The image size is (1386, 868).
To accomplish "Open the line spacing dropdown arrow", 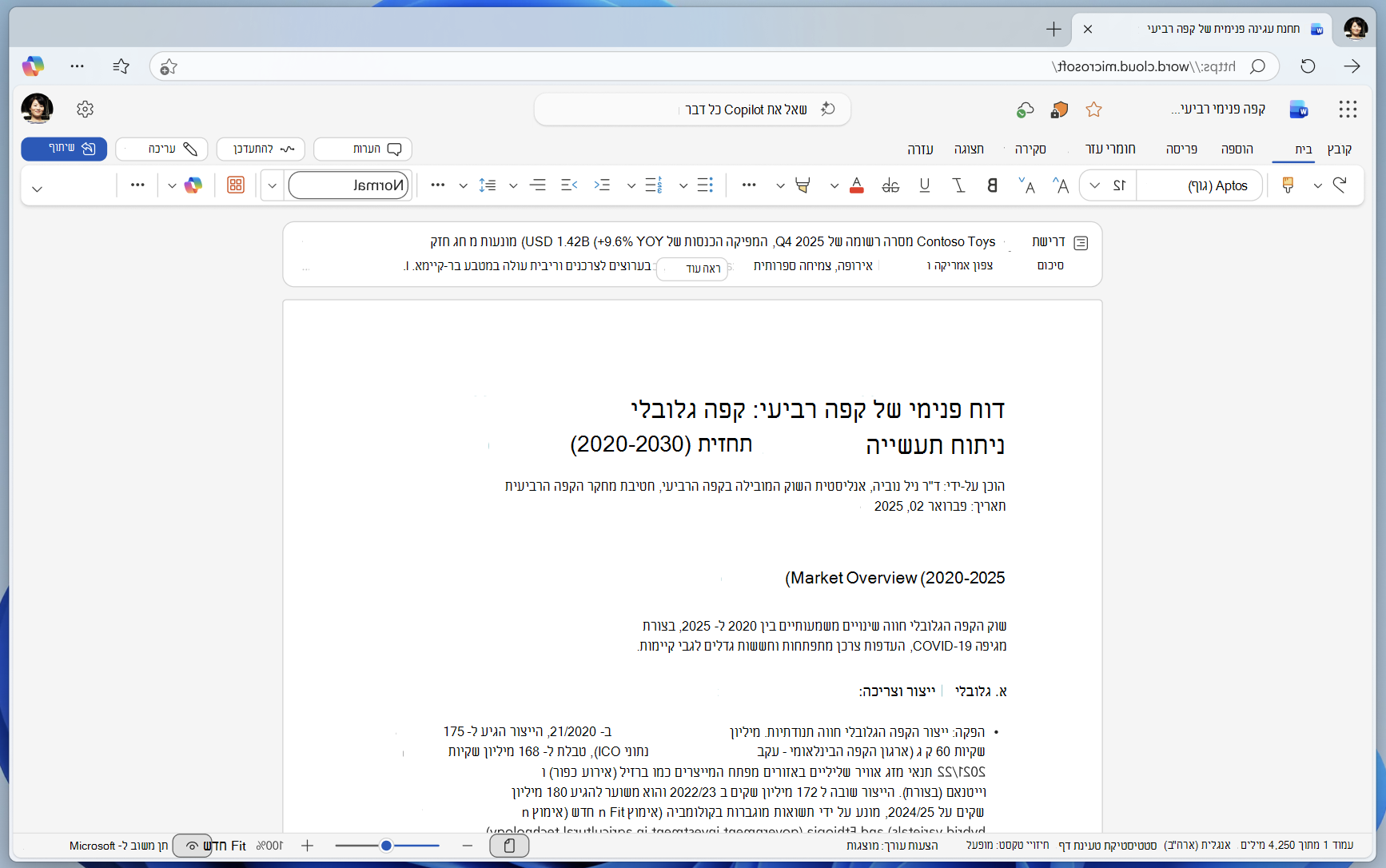I will click(463, 186).
